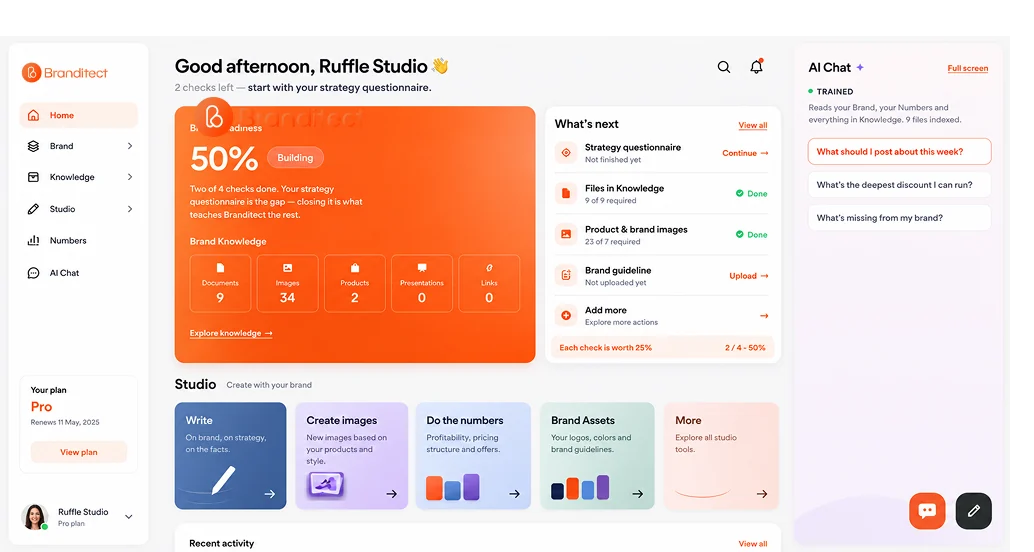Select 'What's missing from my brand?' prompt

tap(899, 218)
